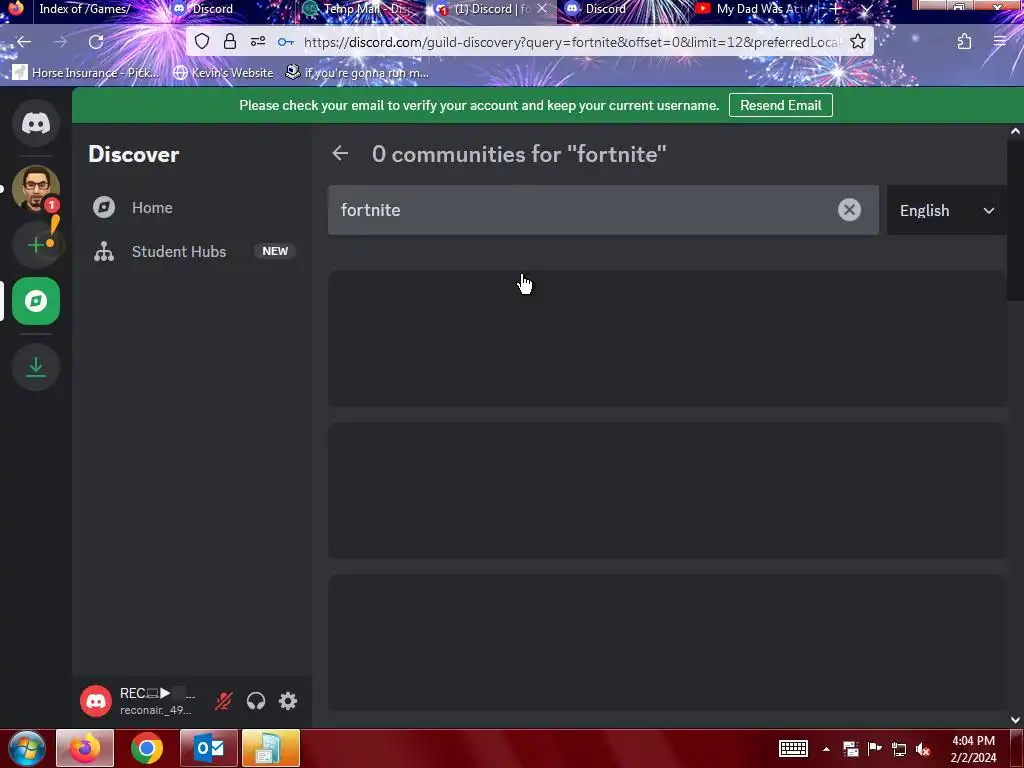
Task: Go forward in Firefox browser
Action: (x=60, y=42)
